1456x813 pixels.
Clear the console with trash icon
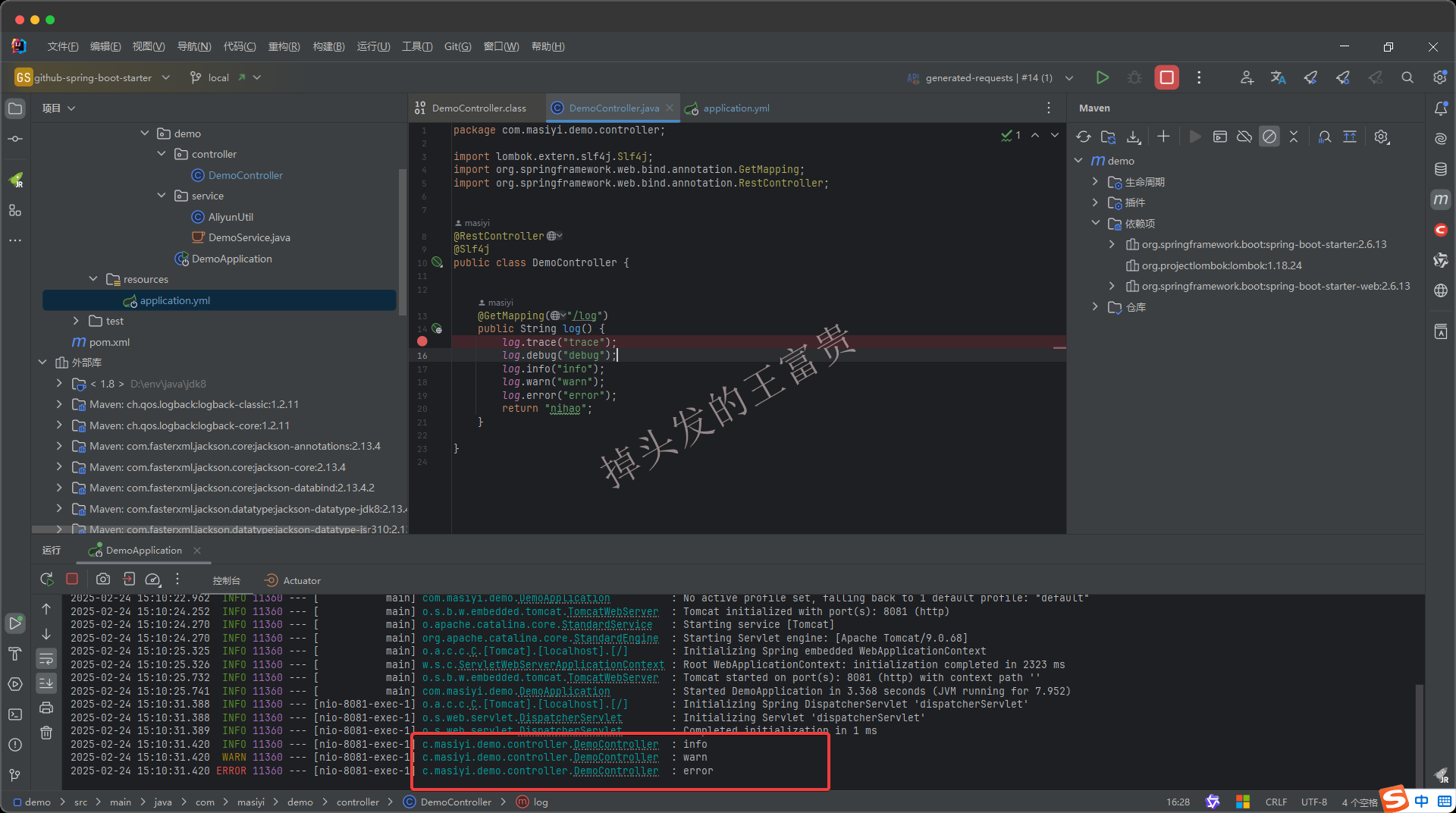click(x=46, y=733)
